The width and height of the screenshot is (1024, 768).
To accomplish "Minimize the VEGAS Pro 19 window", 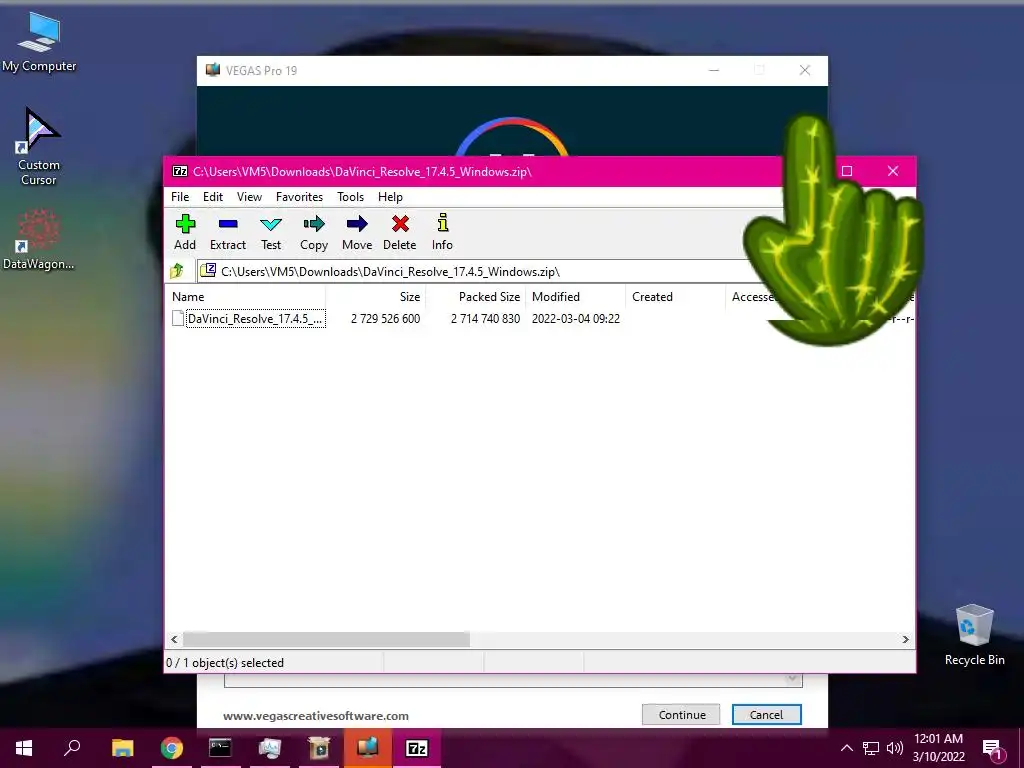I will point(714,71).
